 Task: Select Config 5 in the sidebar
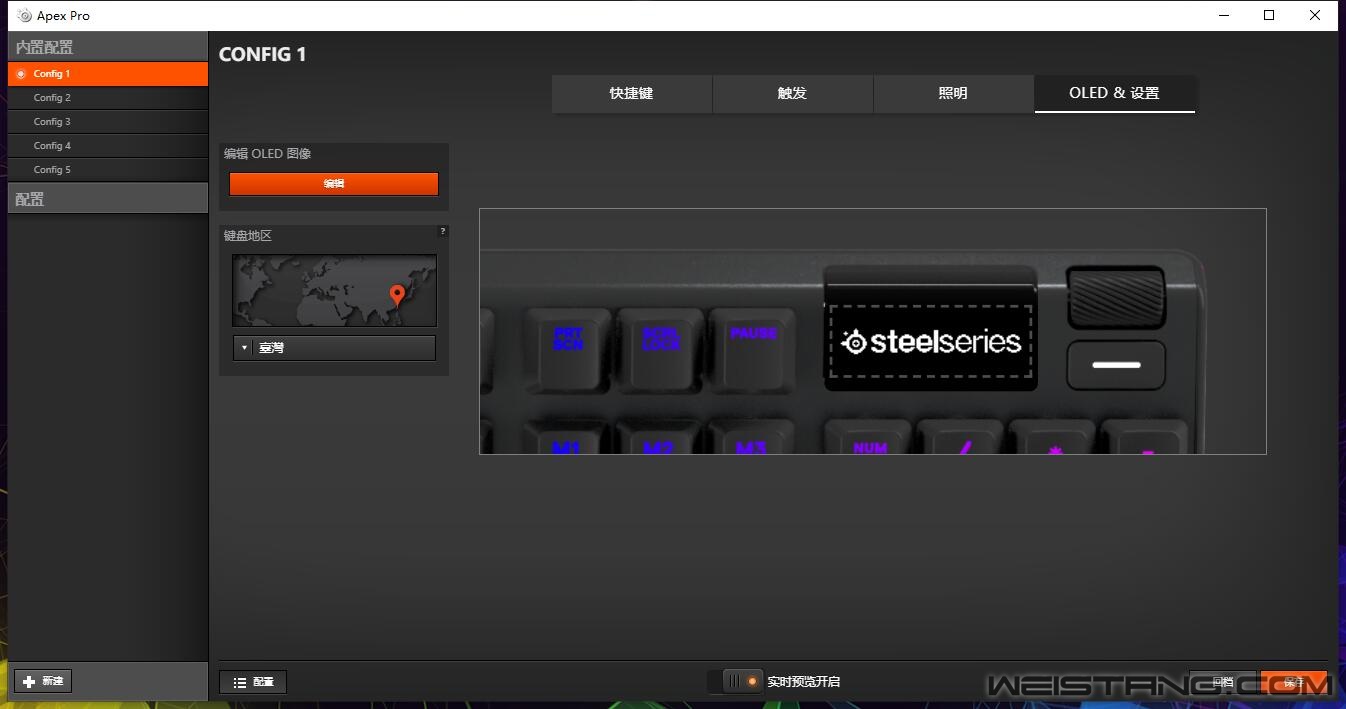point(108,170)
